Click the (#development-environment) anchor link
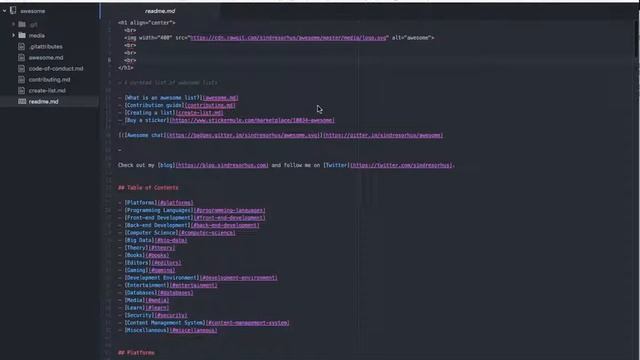Image resolution: width=640 pixels, height=360 pixels. coord(238,278)
